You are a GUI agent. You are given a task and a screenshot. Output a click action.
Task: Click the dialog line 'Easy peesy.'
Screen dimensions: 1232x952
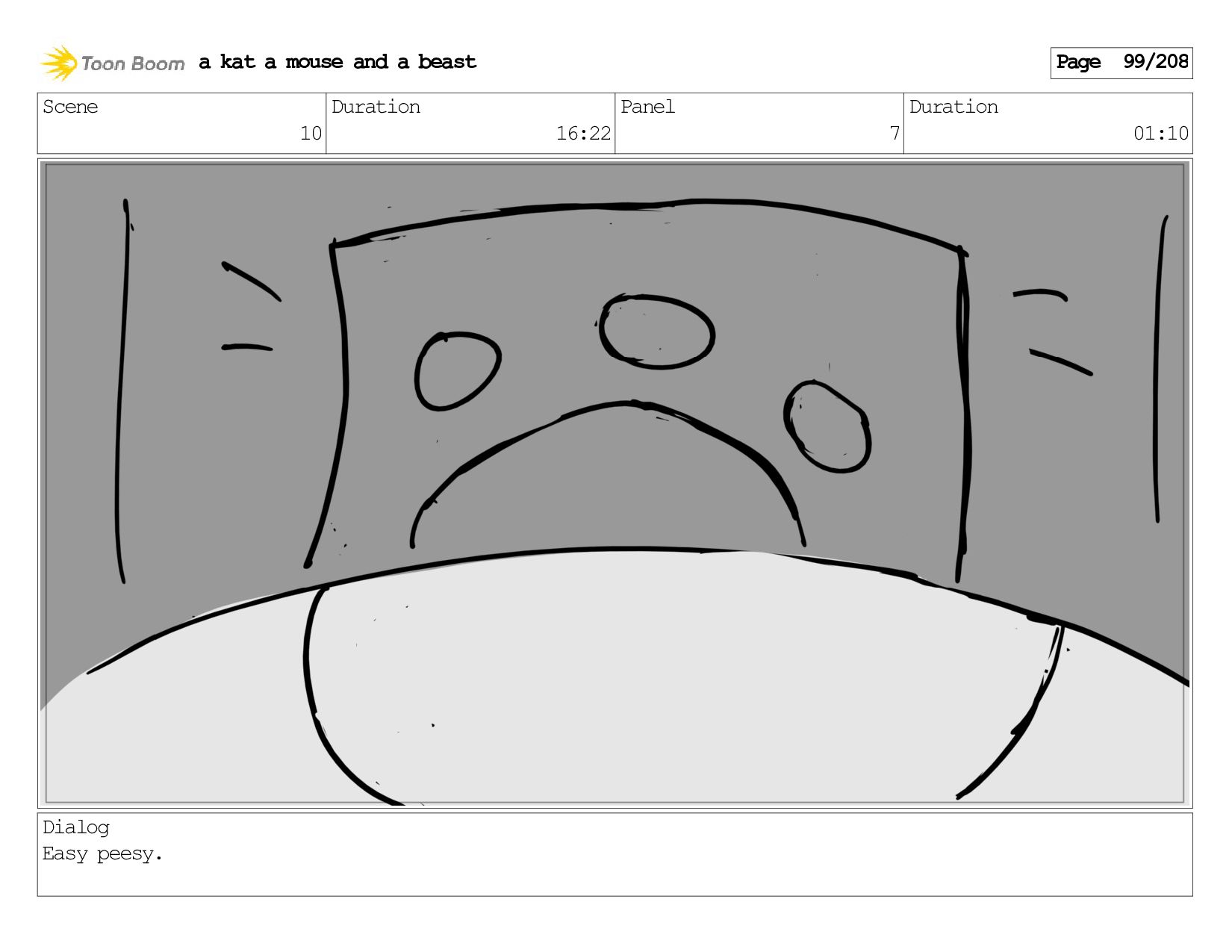(x=102, y=853)
